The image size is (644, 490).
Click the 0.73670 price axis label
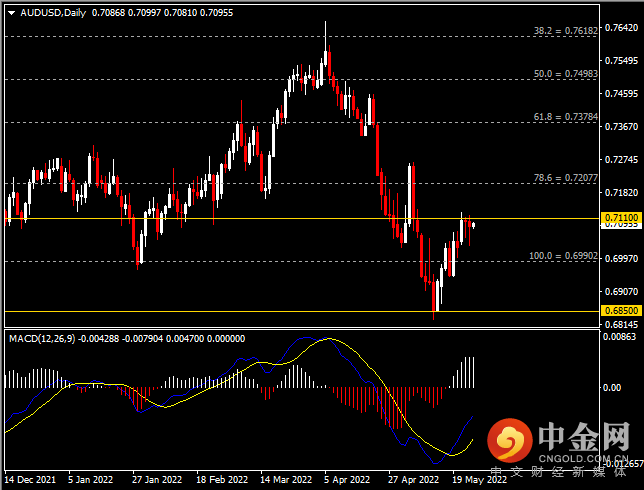621,127
